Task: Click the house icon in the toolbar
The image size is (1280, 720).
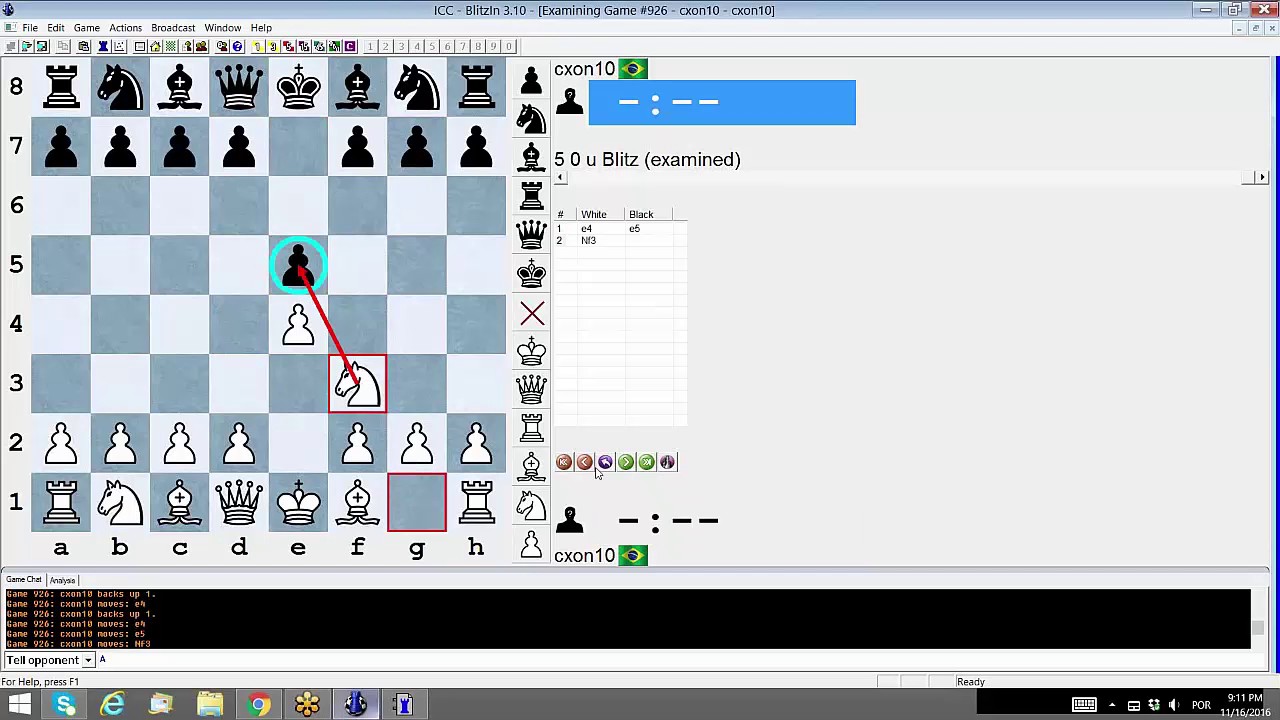Action: (x=154, y=46)
